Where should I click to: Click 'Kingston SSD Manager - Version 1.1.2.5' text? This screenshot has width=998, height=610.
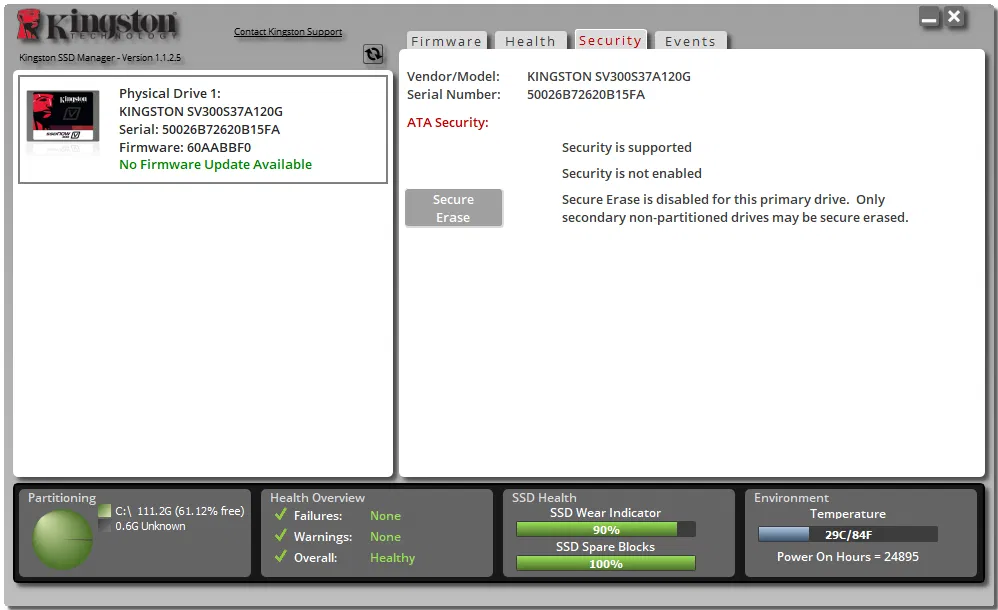click(100, 57)
